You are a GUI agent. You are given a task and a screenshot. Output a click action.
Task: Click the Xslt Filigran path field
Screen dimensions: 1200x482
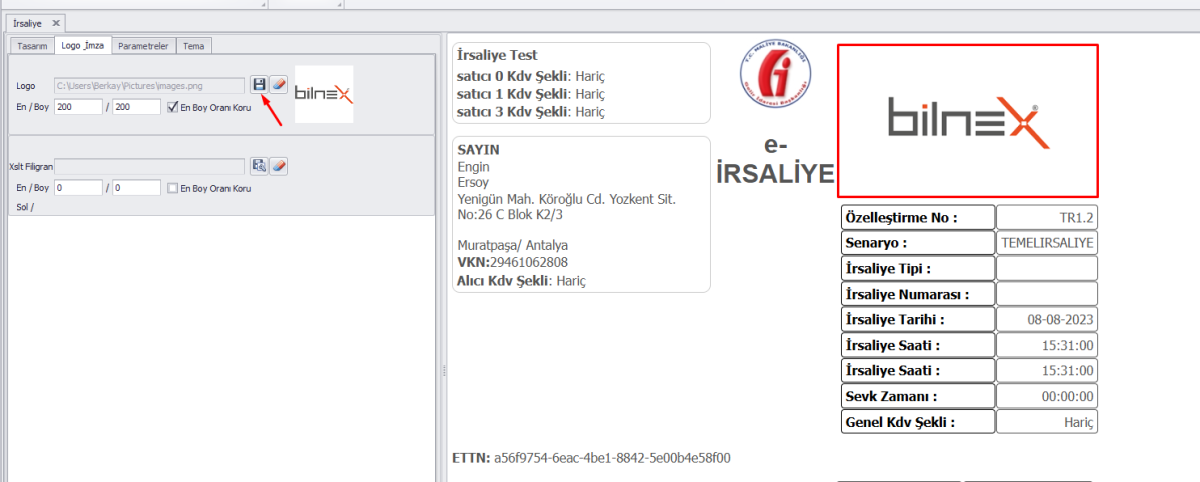click(x=150, y=166)
